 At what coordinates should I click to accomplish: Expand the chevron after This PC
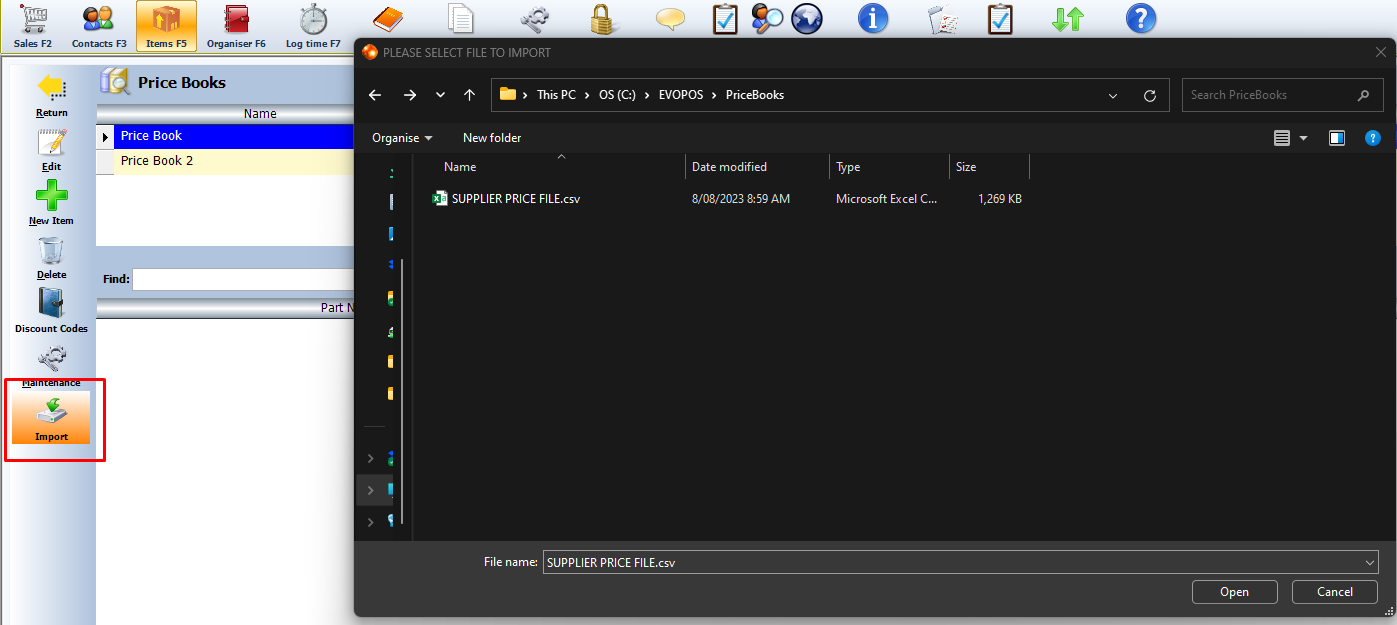(x=588, y=95)
